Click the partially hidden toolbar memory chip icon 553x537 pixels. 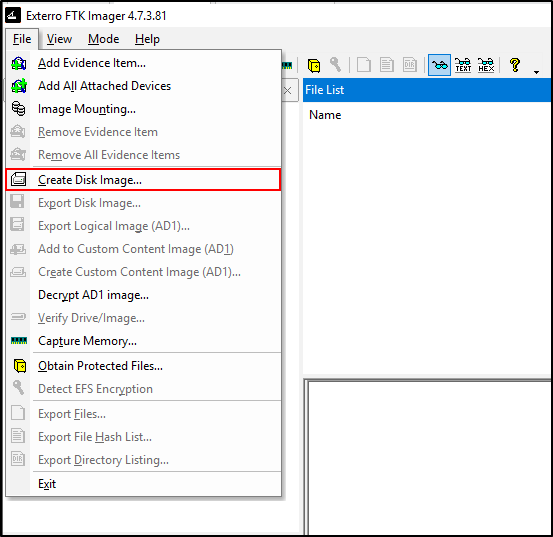click(x=287, y=65)
